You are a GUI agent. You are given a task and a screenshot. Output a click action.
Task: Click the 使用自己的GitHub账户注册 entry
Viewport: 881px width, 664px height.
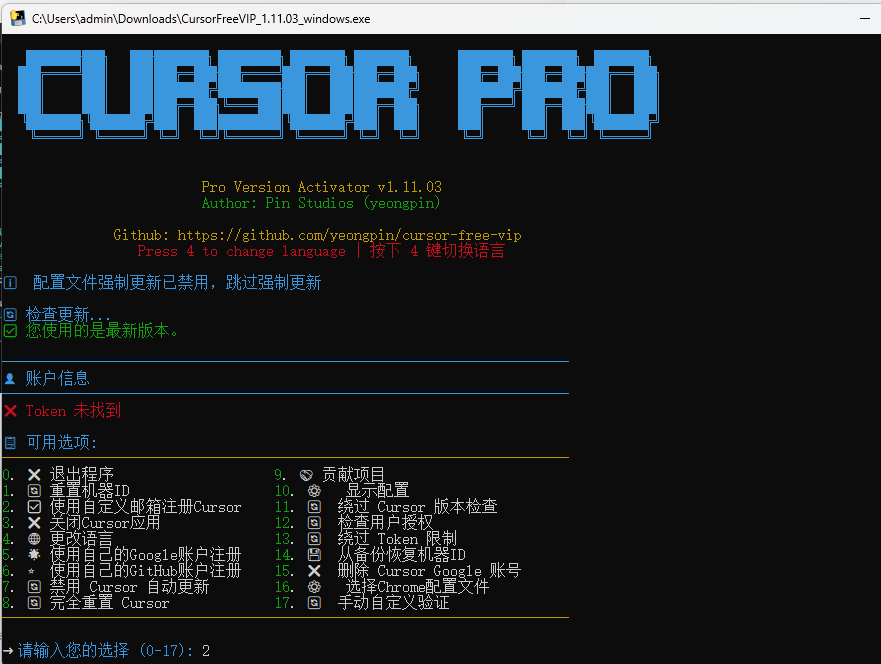(x=145, y=571)
